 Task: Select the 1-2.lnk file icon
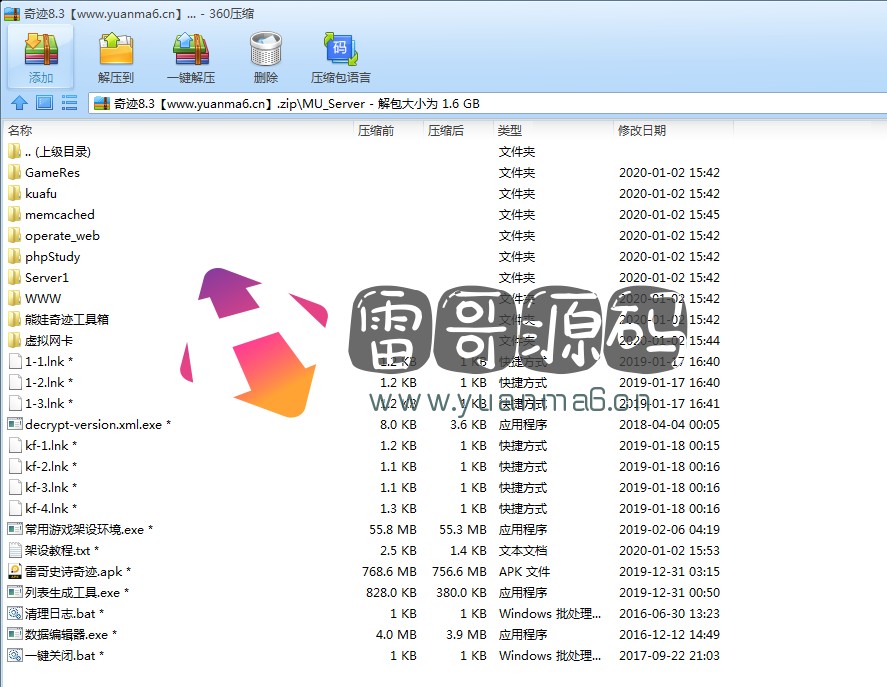(x=15, y=382)
